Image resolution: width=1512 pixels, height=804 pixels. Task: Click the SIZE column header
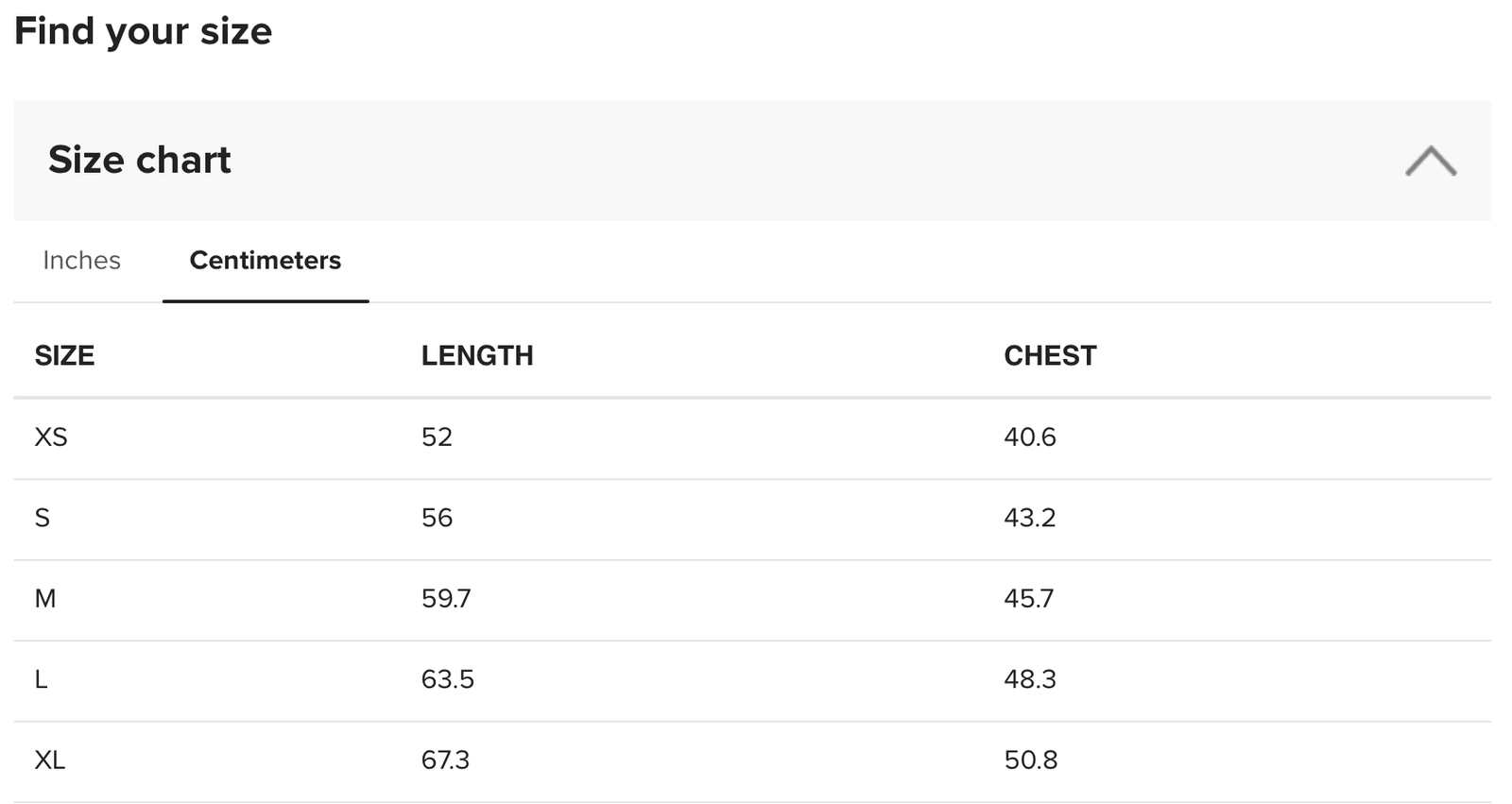pyautogui.click(x=64, y=356)
